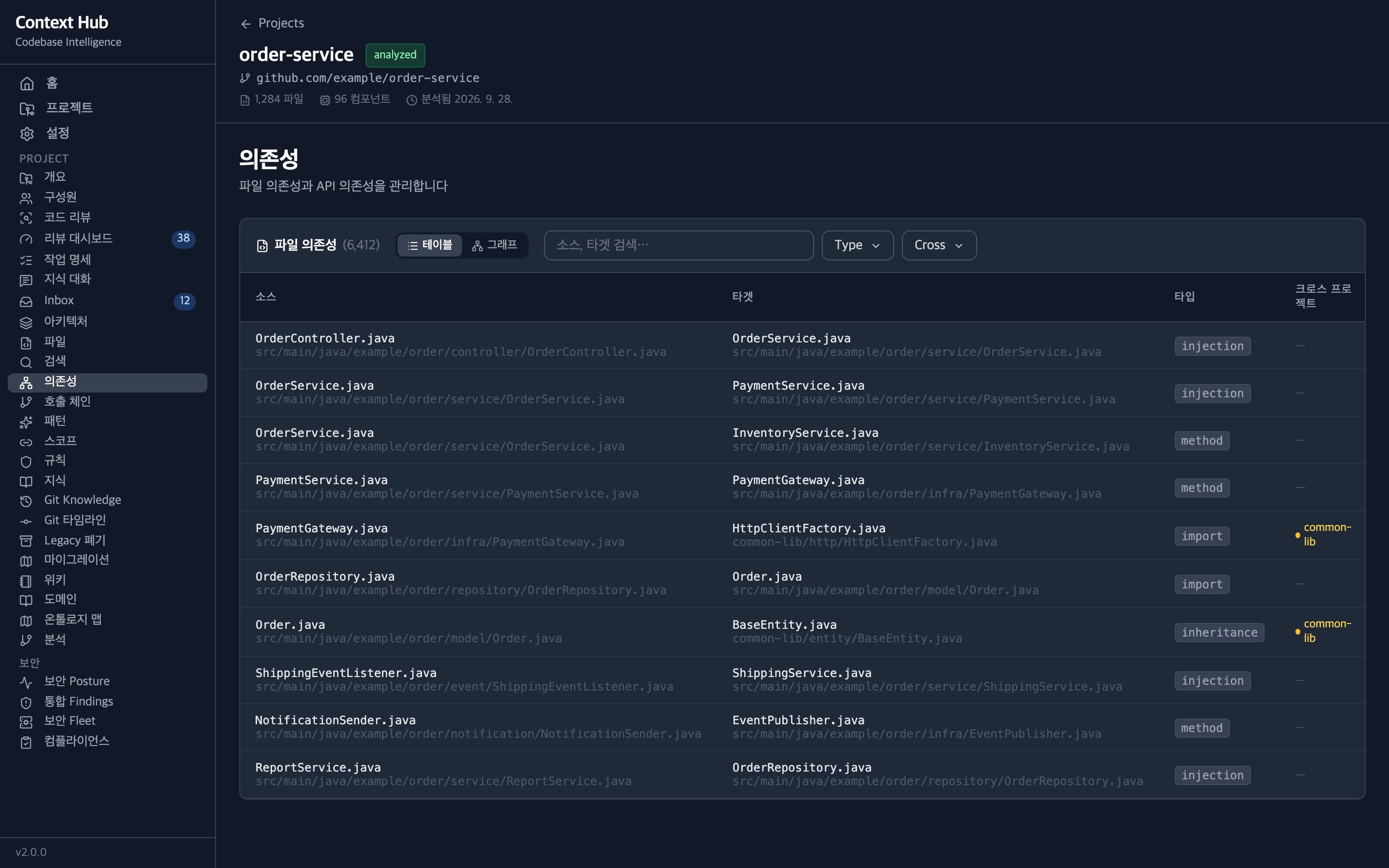Click the call chain branch icon
This screenshot has width=1389, height=868.
pos(26,402)
